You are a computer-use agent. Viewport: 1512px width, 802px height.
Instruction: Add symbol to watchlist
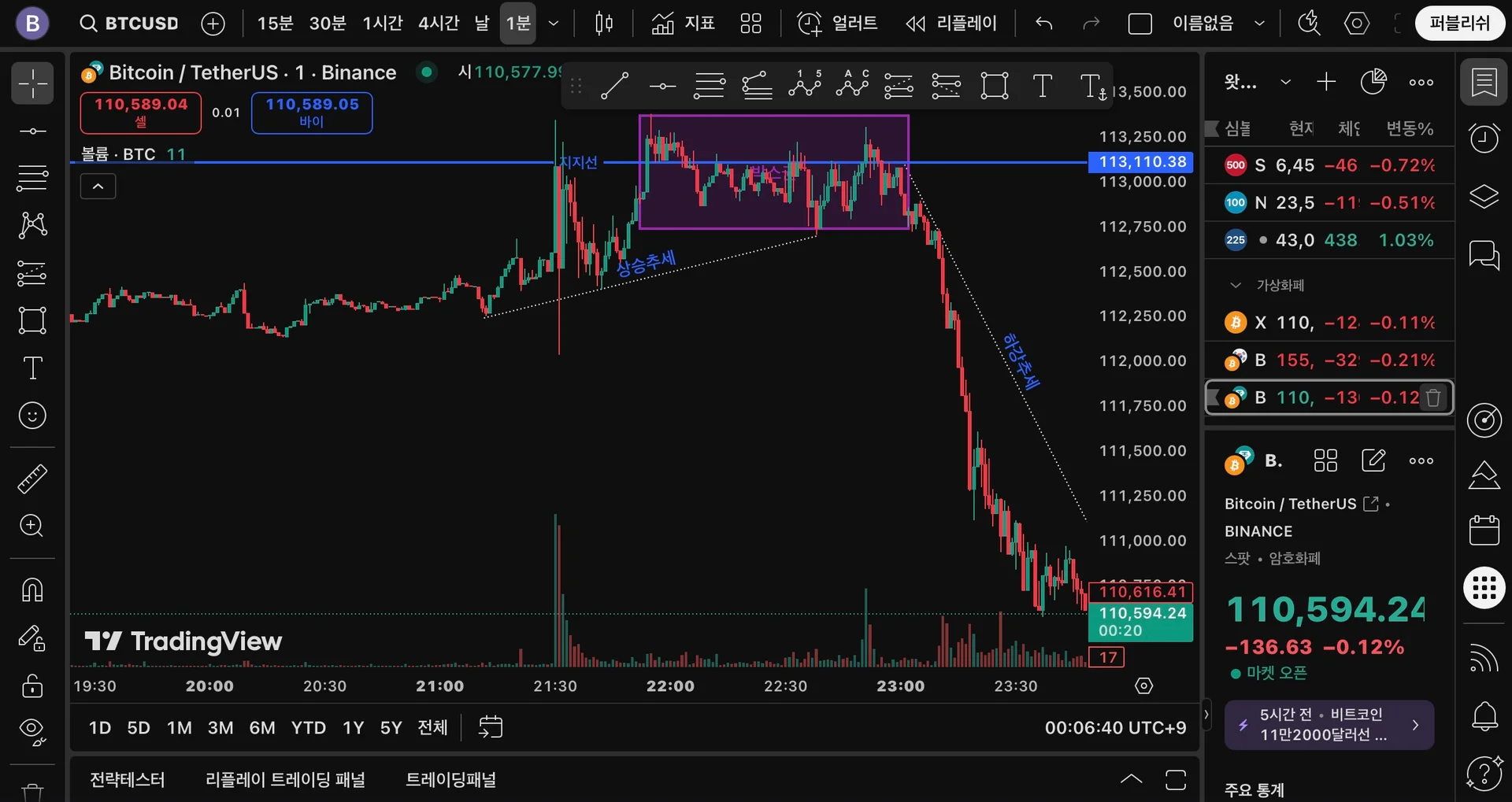1326,82
